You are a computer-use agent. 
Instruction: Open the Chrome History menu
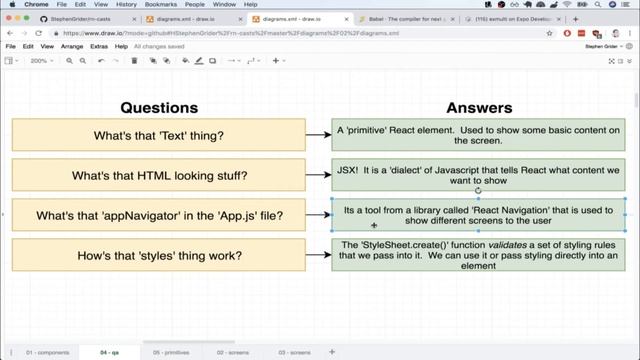126,4
